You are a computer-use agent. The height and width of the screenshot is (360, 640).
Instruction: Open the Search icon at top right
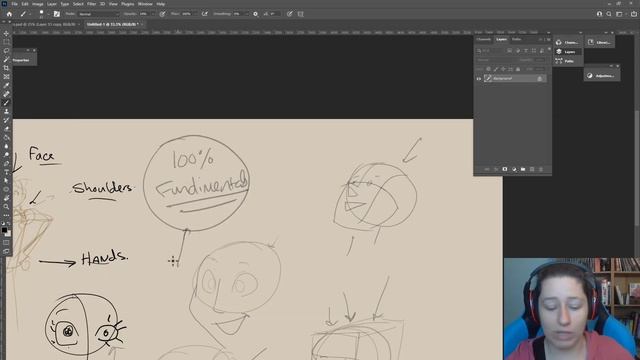[x=609, y=14]
